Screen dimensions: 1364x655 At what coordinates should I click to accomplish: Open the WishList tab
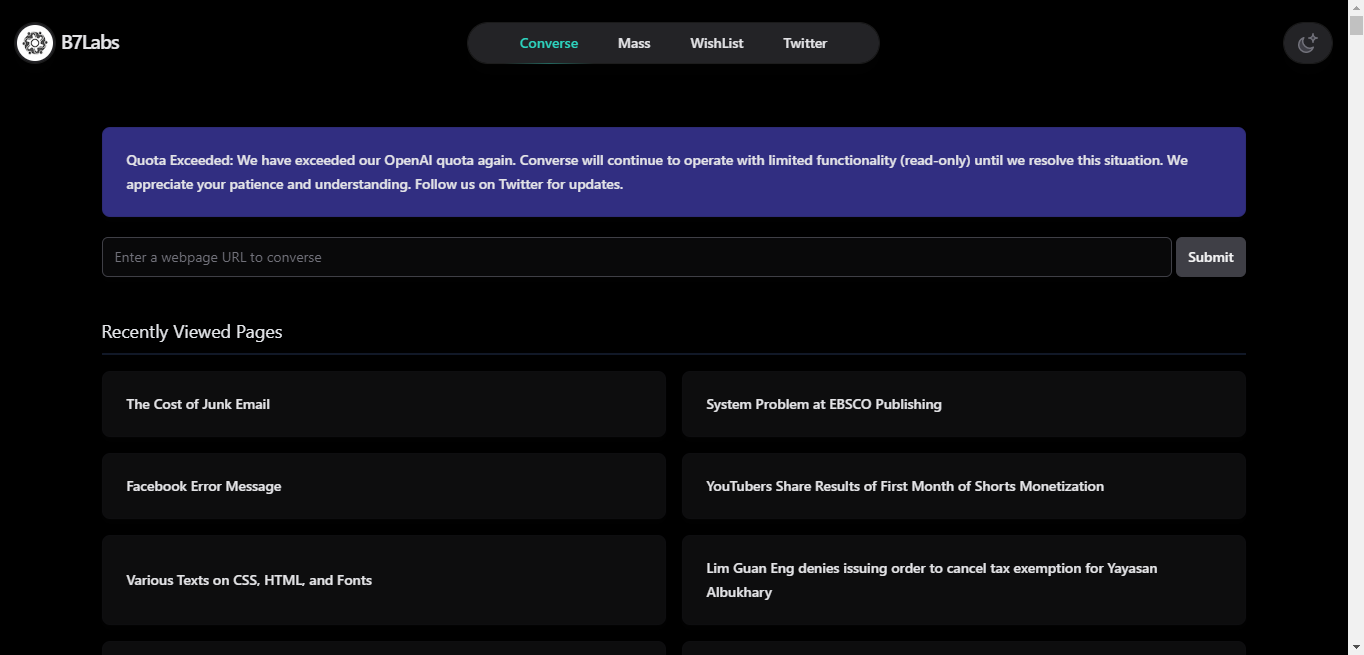pos(717,43)
